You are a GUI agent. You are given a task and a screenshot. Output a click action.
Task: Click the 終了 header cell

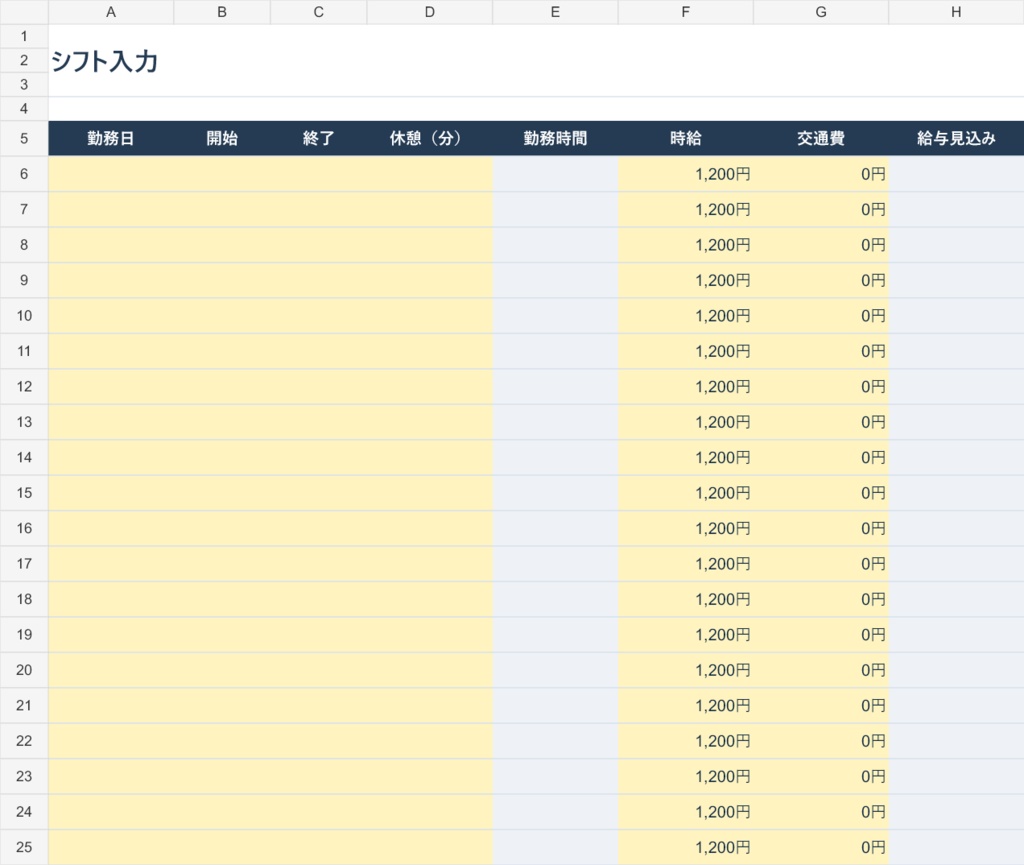319,138
